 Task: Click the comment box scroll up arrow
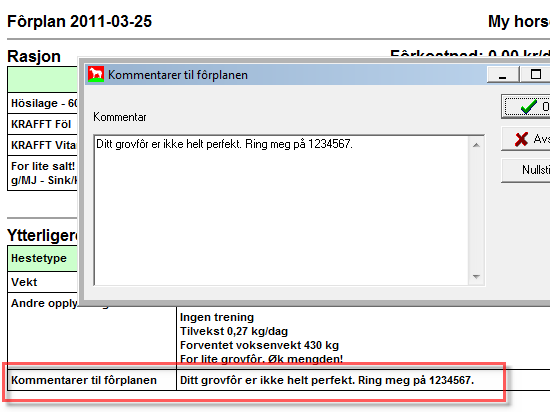[x=476, y=145]
